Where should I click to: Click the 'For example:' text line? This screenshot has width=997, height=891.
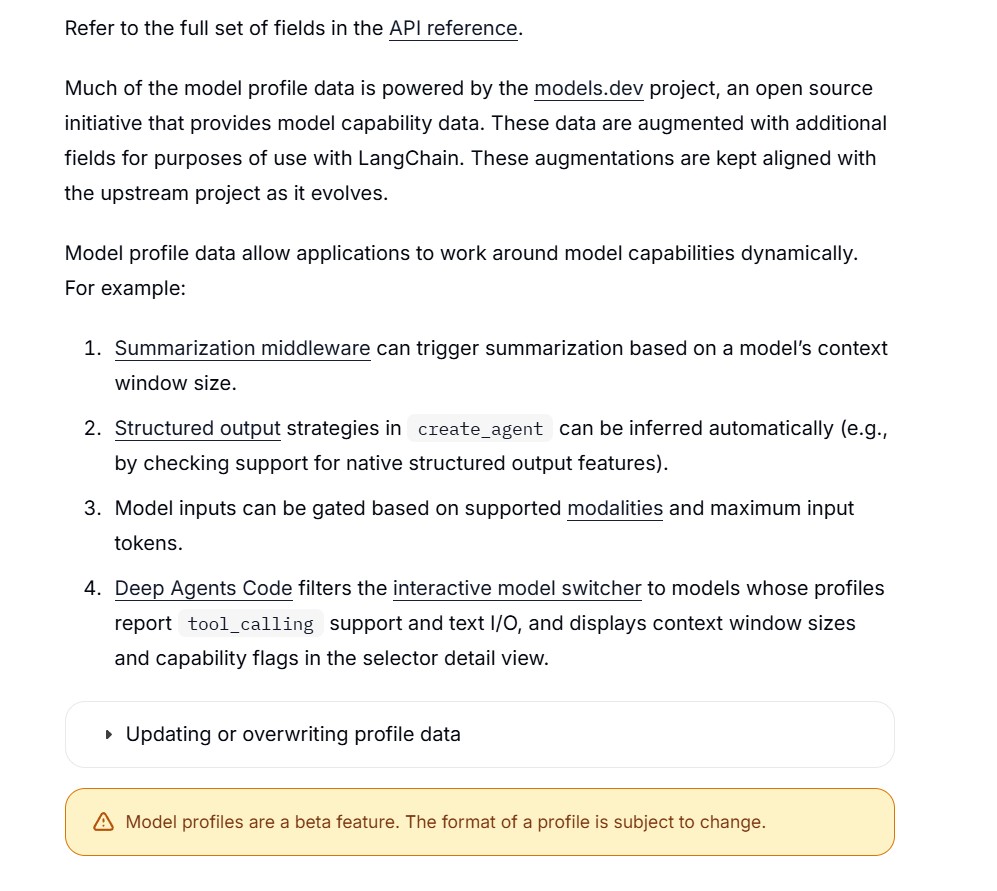pos(125,289)
